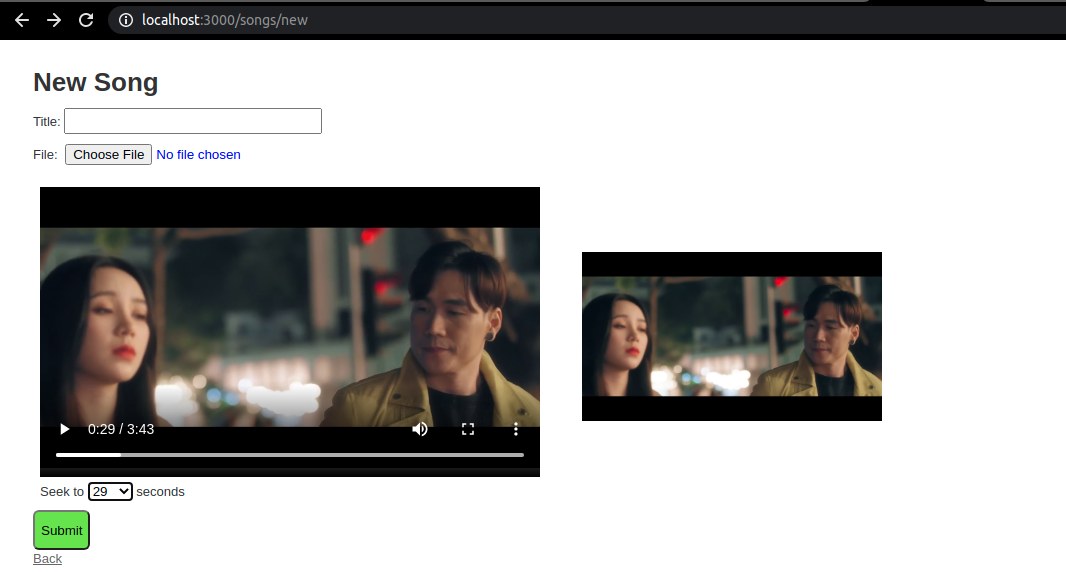Click the 0:29 / 3:43 time display
The image size is (1066, 572).
(x=121, y=429)
